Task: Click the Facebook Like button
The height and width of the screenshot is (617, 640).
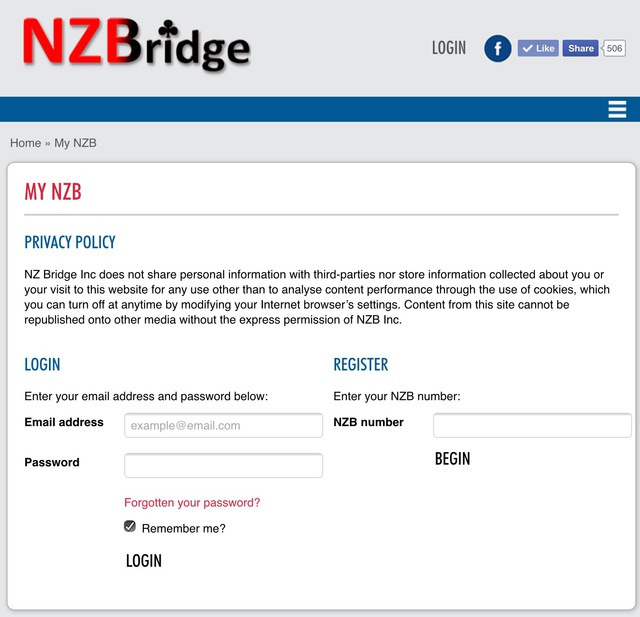Action: 538,48
